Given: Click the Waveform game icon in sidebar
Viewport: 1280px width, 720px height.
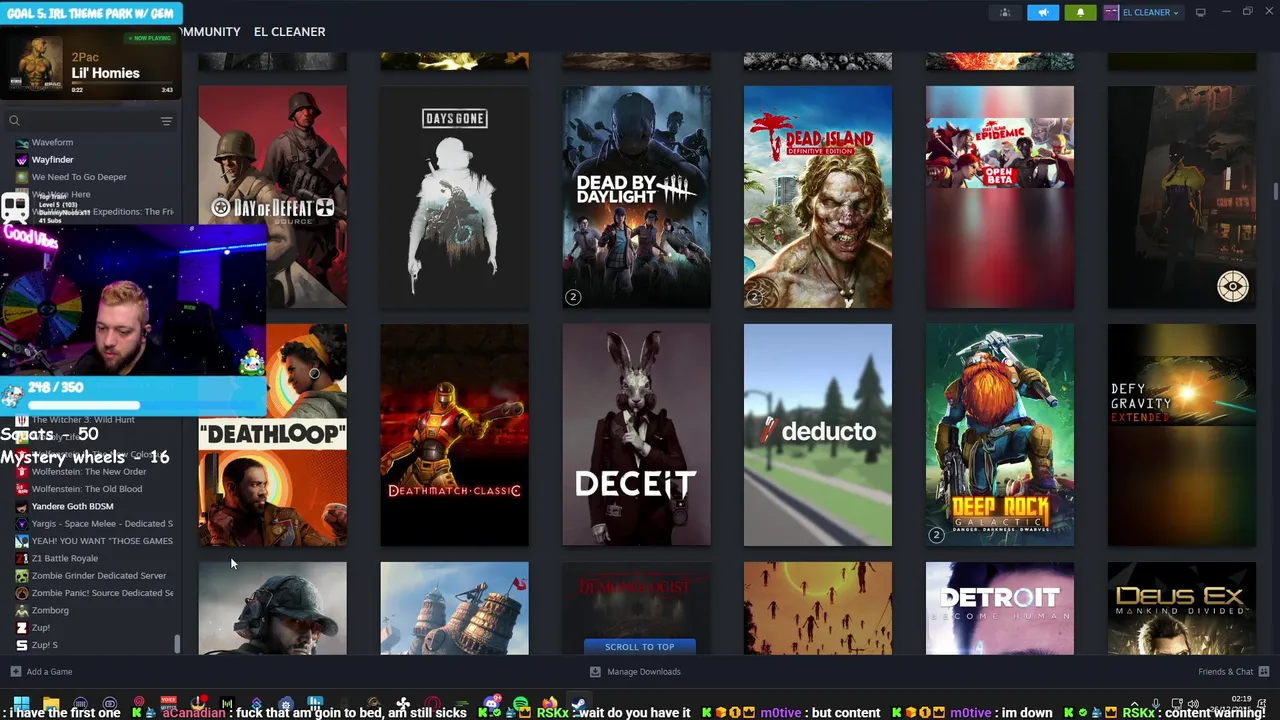Looking at the screenshot, I should click(21, 143).
